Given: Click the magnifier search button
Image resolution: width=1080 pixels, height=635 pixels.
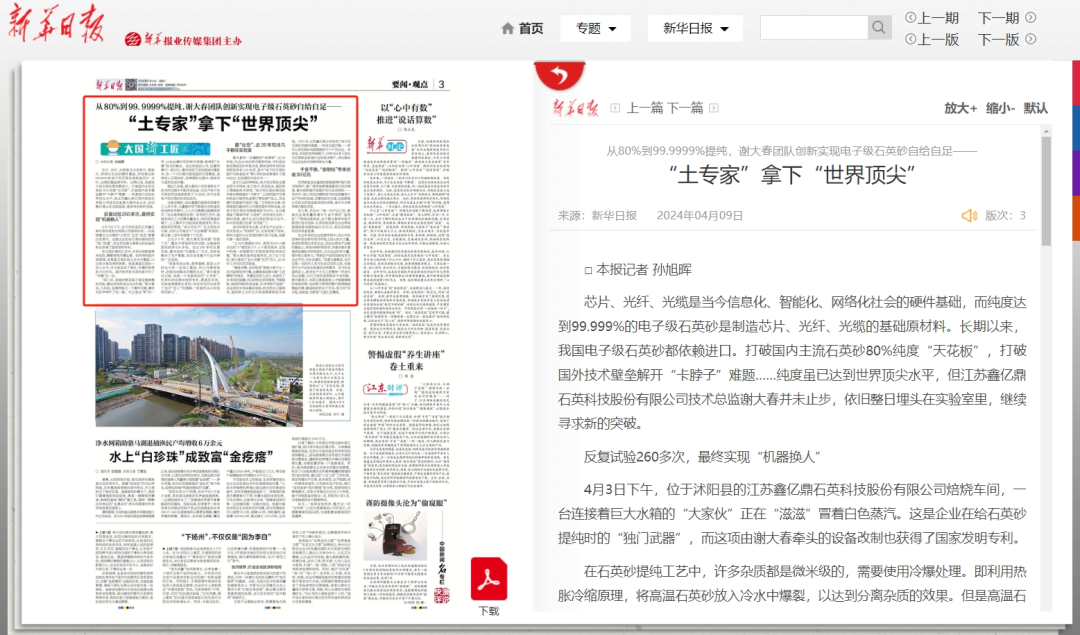Looking at the screenshot, I should pos(879,28).
